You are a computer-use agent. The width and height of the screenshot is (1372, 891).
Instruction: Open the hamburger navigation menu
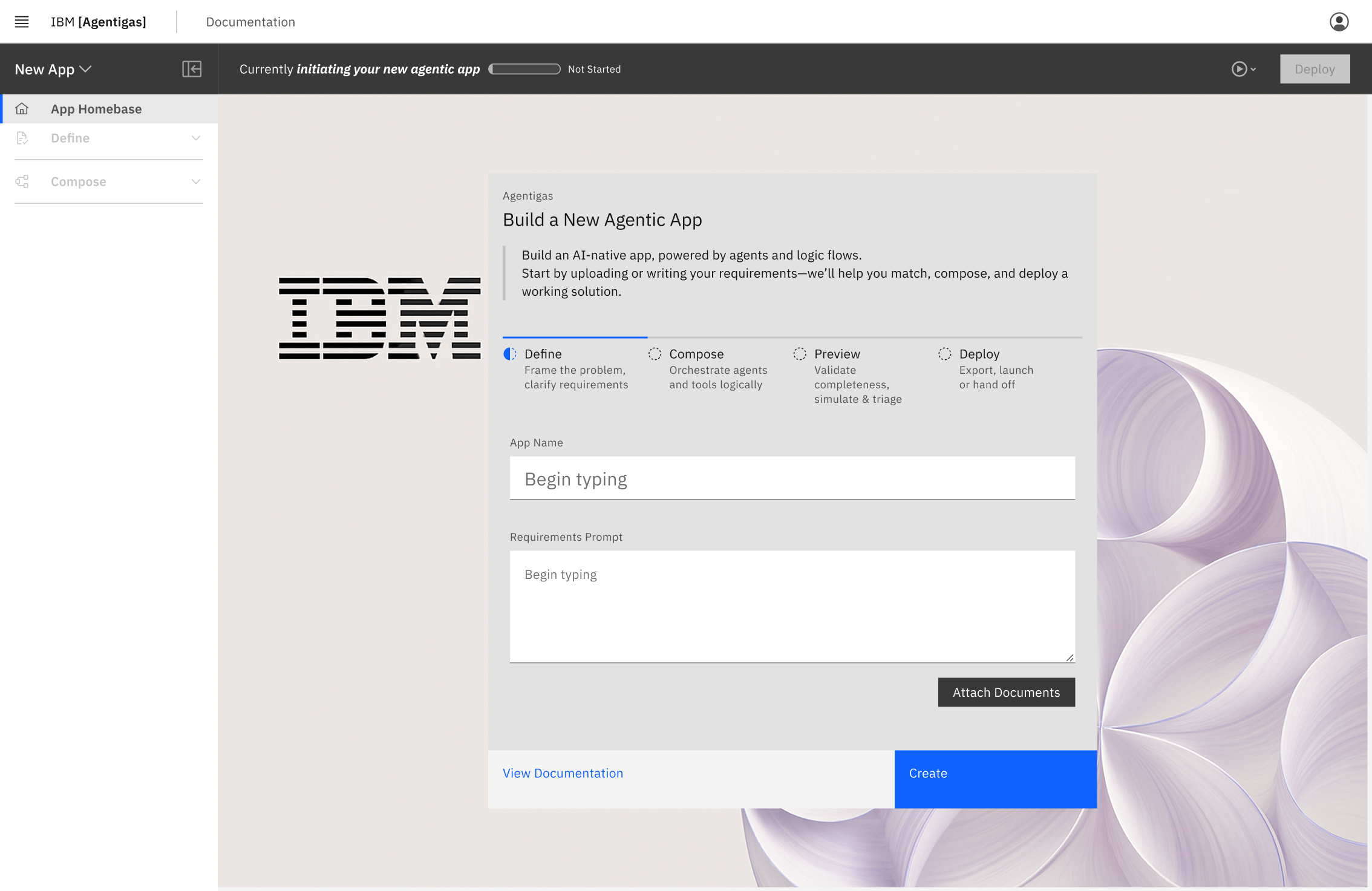(x=22, y=22)
